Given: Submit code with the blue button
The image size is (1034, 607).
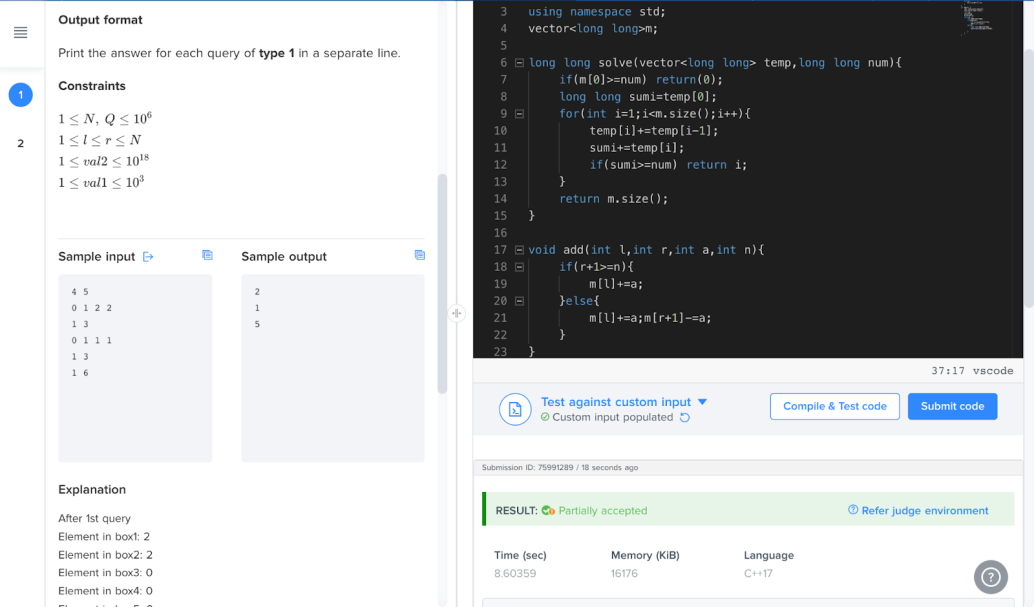Looking at the screenshot, I should click(x=952, y=406).
